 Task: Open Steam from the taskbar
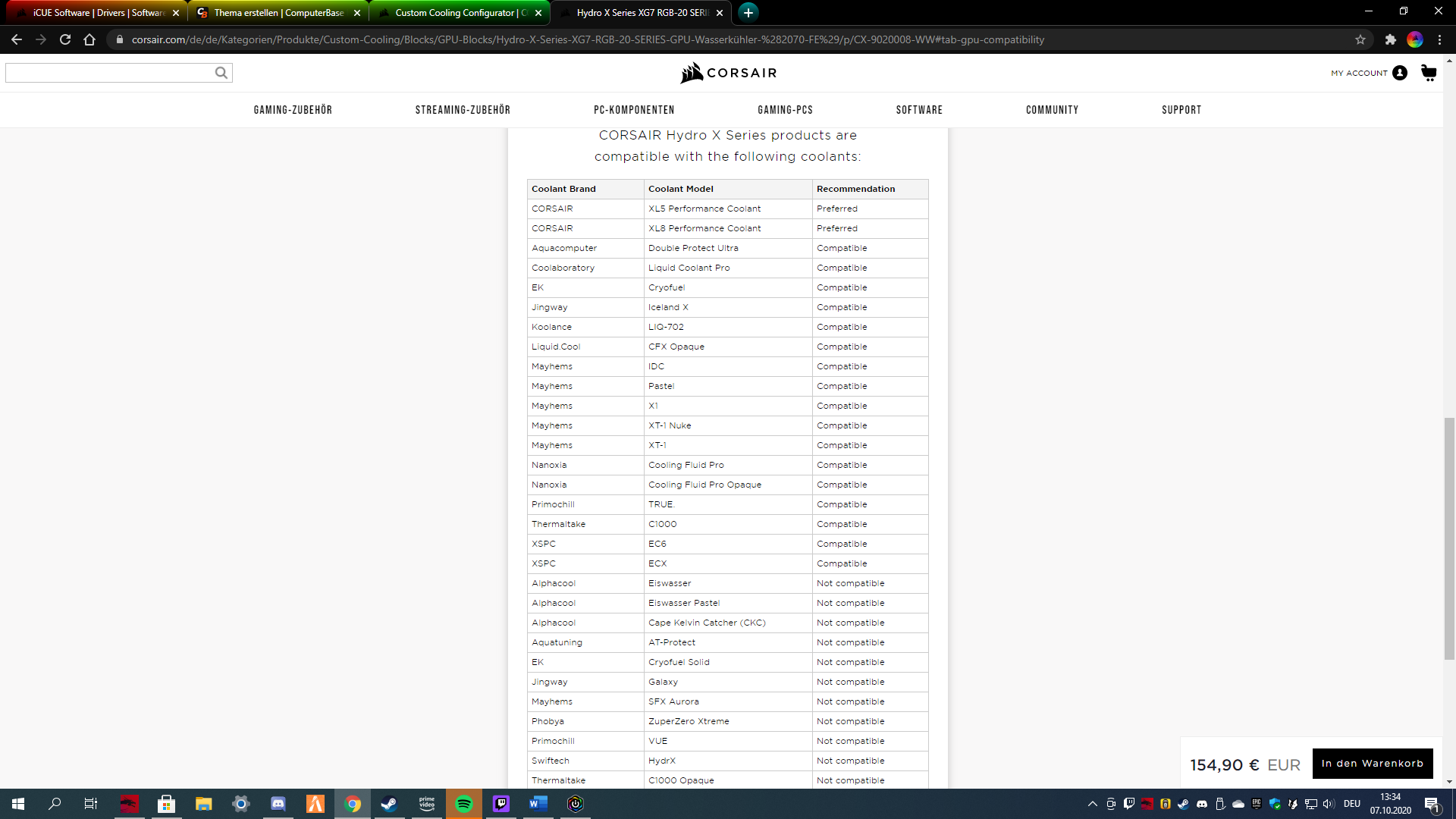390,804
